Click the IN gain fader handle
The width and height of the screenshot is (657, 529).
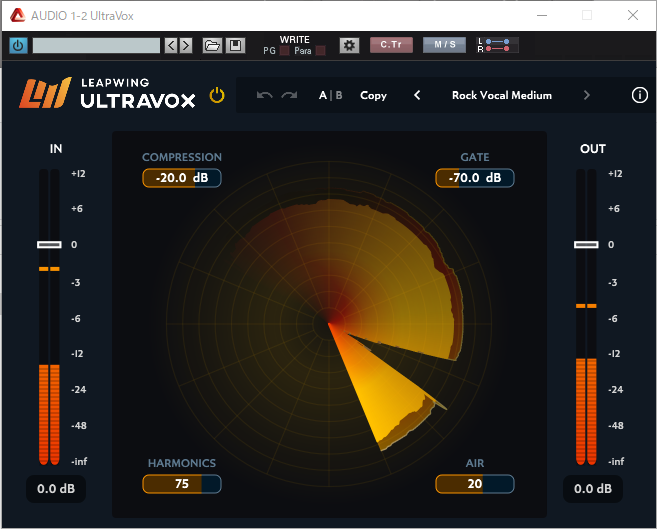(49, 245)
